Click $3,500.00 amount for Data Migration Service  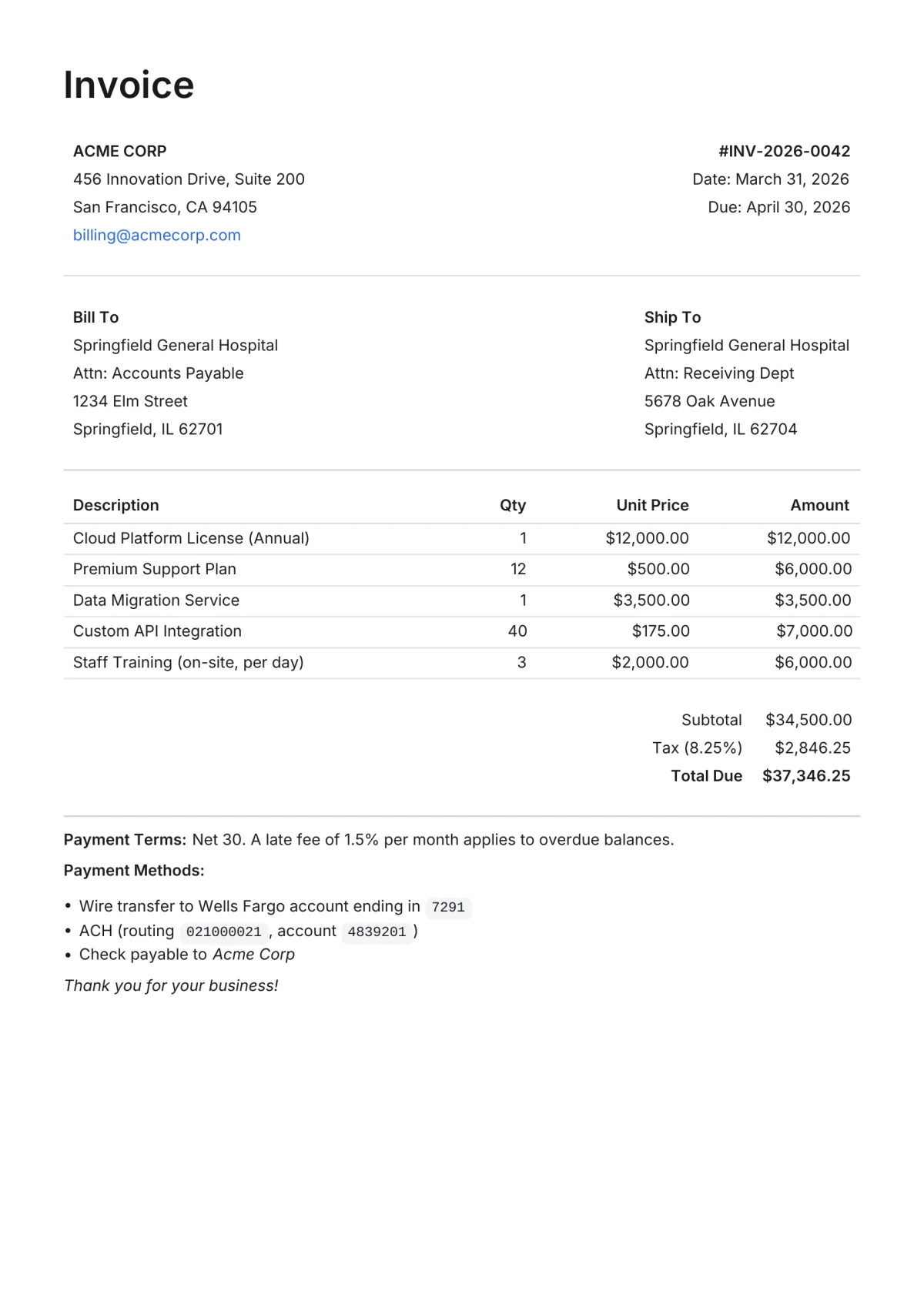(x=812, y=600)
